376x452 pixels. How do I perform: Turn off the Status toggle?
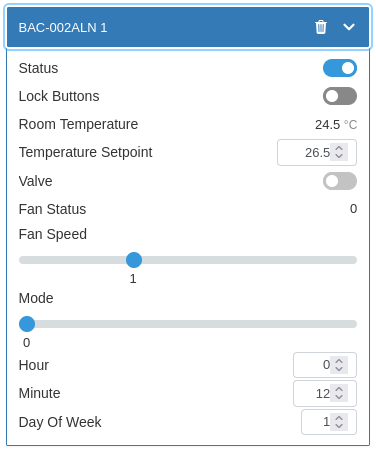pos(340,68)
